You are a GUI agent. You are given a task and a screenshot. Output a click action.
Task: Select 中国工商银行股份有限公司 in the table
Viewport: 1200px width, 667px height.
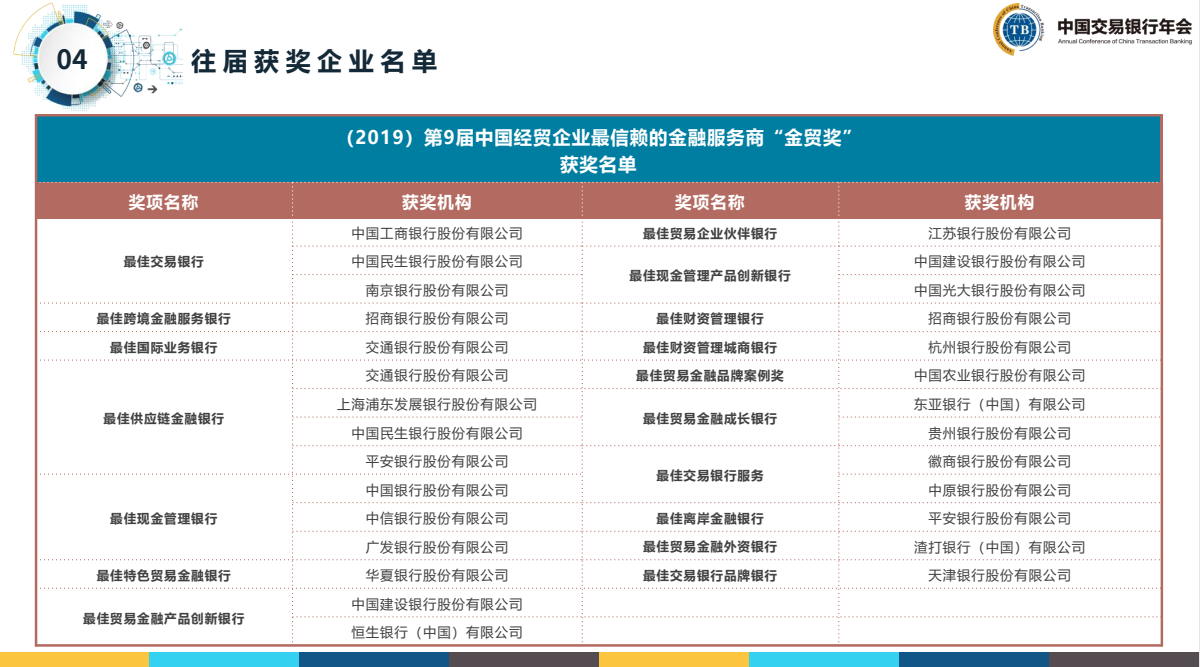click(x=437, y=233)
